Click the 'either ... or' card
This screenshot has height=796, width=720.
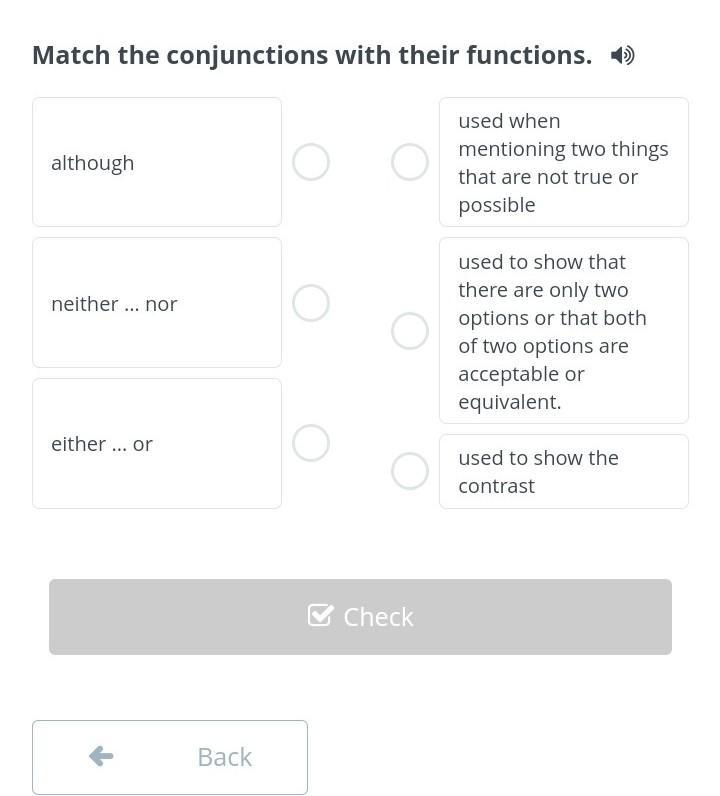(x=157, y=444)
